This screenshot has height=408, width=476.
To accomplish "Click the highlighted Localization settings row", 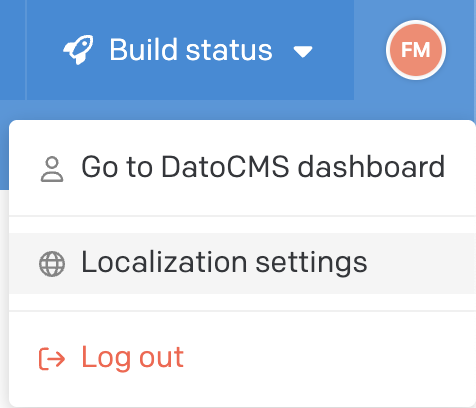I will (242, 263).
